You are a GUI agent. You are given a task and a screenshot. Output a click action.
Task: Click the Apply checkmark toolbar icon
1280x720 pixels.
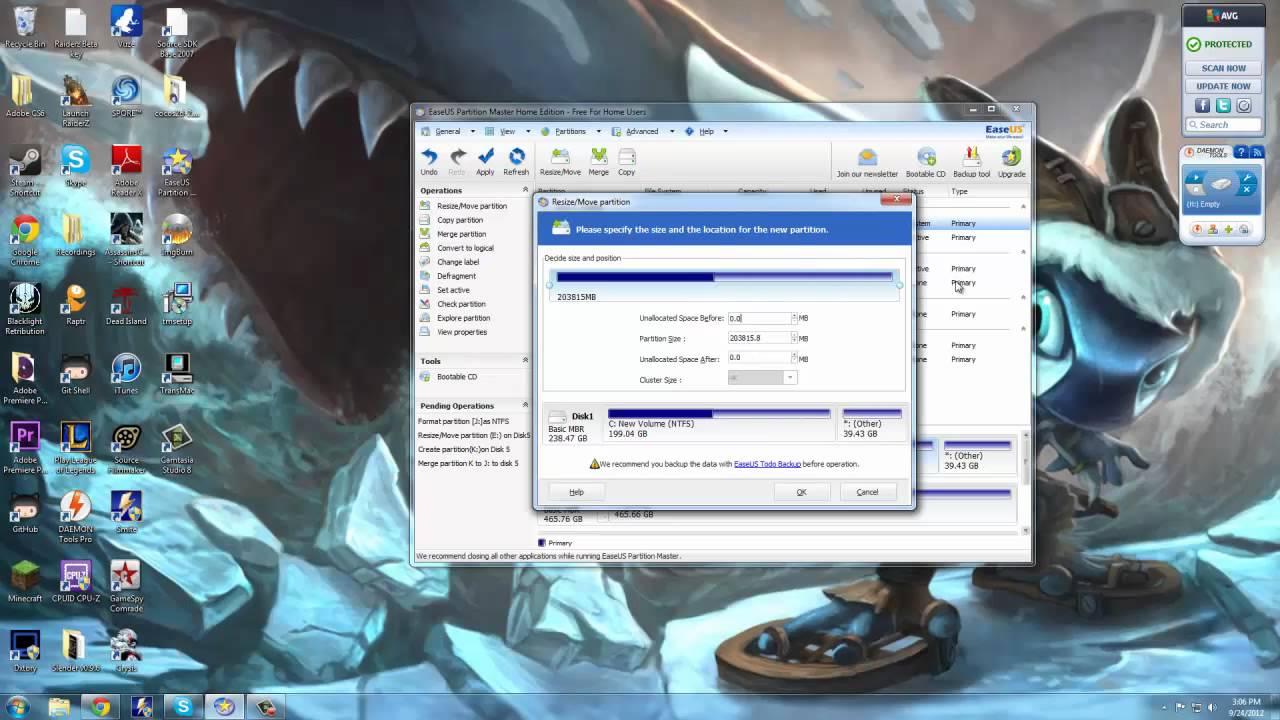coord(485,161)
